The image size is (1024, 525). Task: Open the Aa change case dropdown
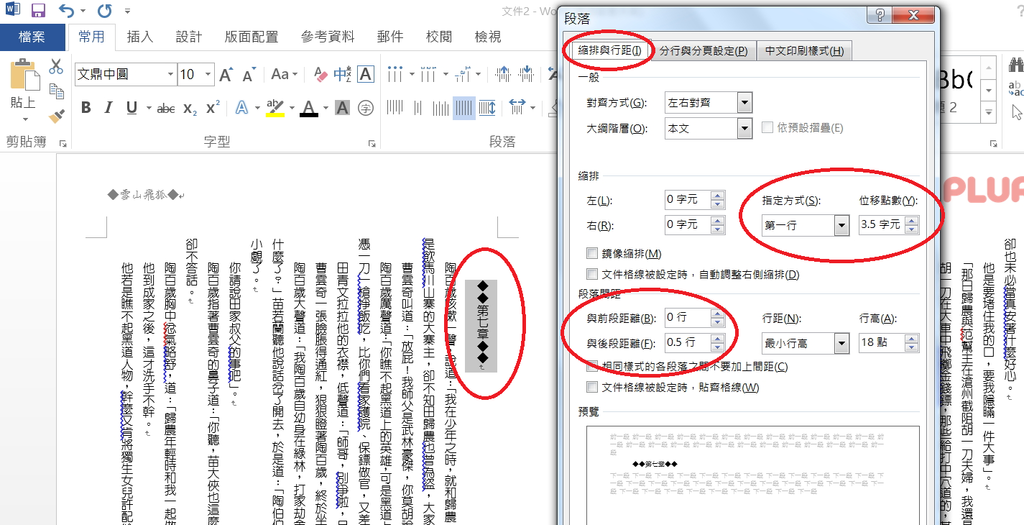(283, 74)
